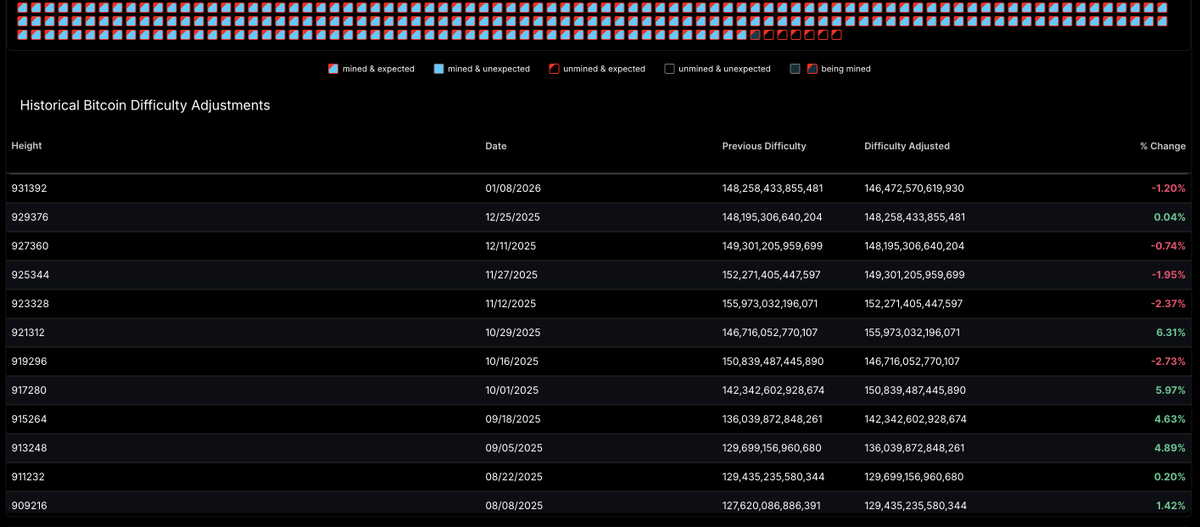This screenshot has width=1200, height=527.
Task: Select the 'being mined' legend label
Action: pos(846,69)
